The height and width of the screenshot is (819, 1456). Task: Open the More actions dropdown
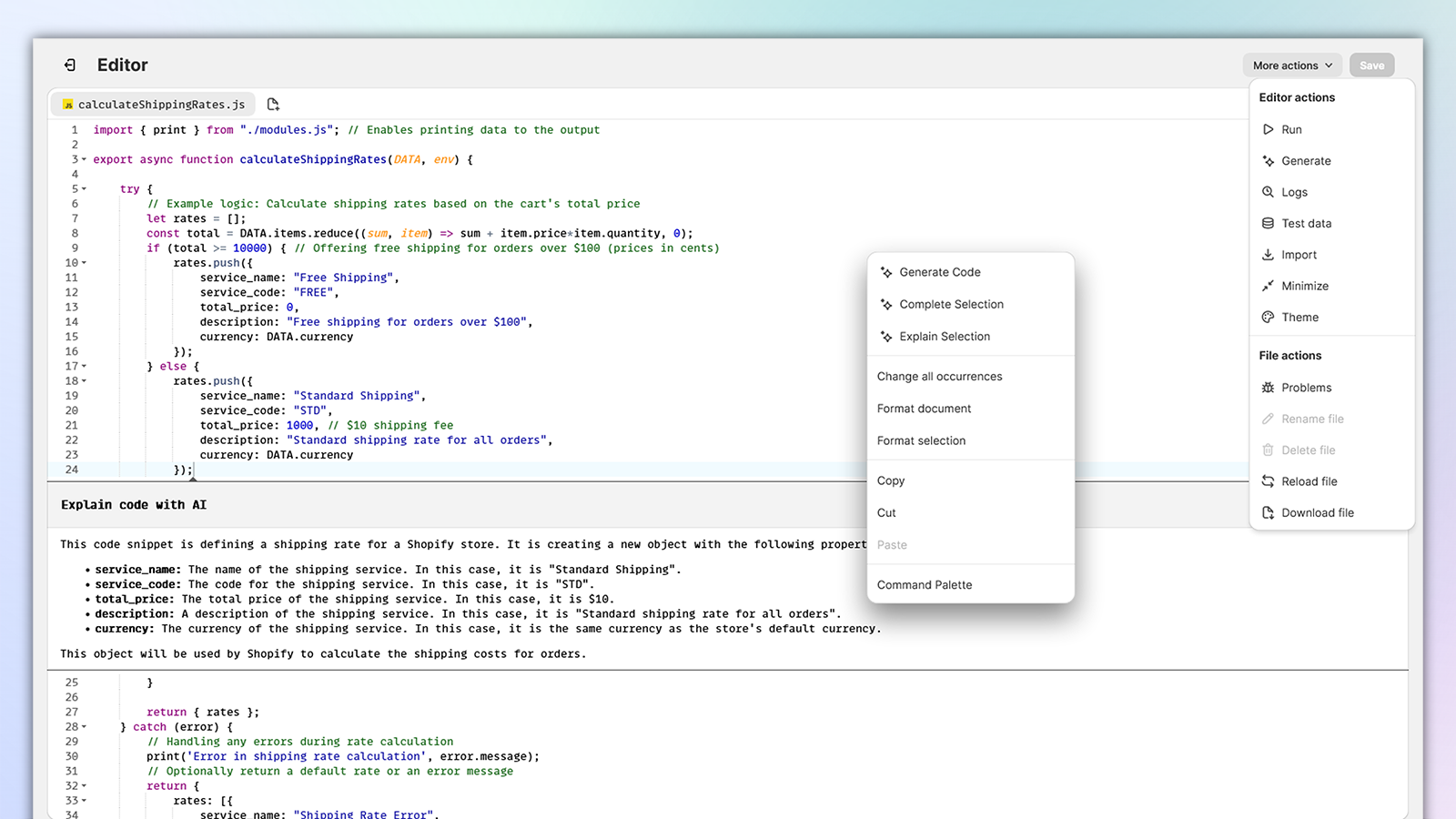pyautogui.click(x=1292, y=66)
